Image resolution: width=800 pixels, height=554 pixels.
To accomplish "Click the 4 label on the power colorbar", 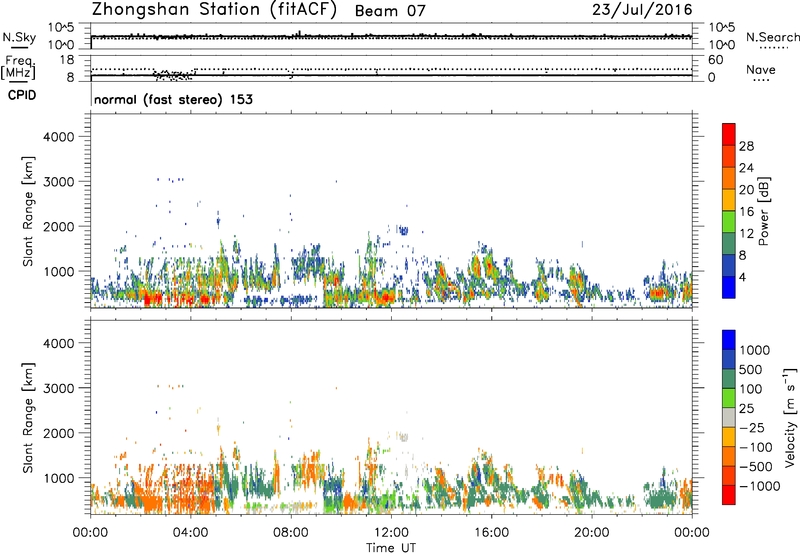I will click(742, 277).
